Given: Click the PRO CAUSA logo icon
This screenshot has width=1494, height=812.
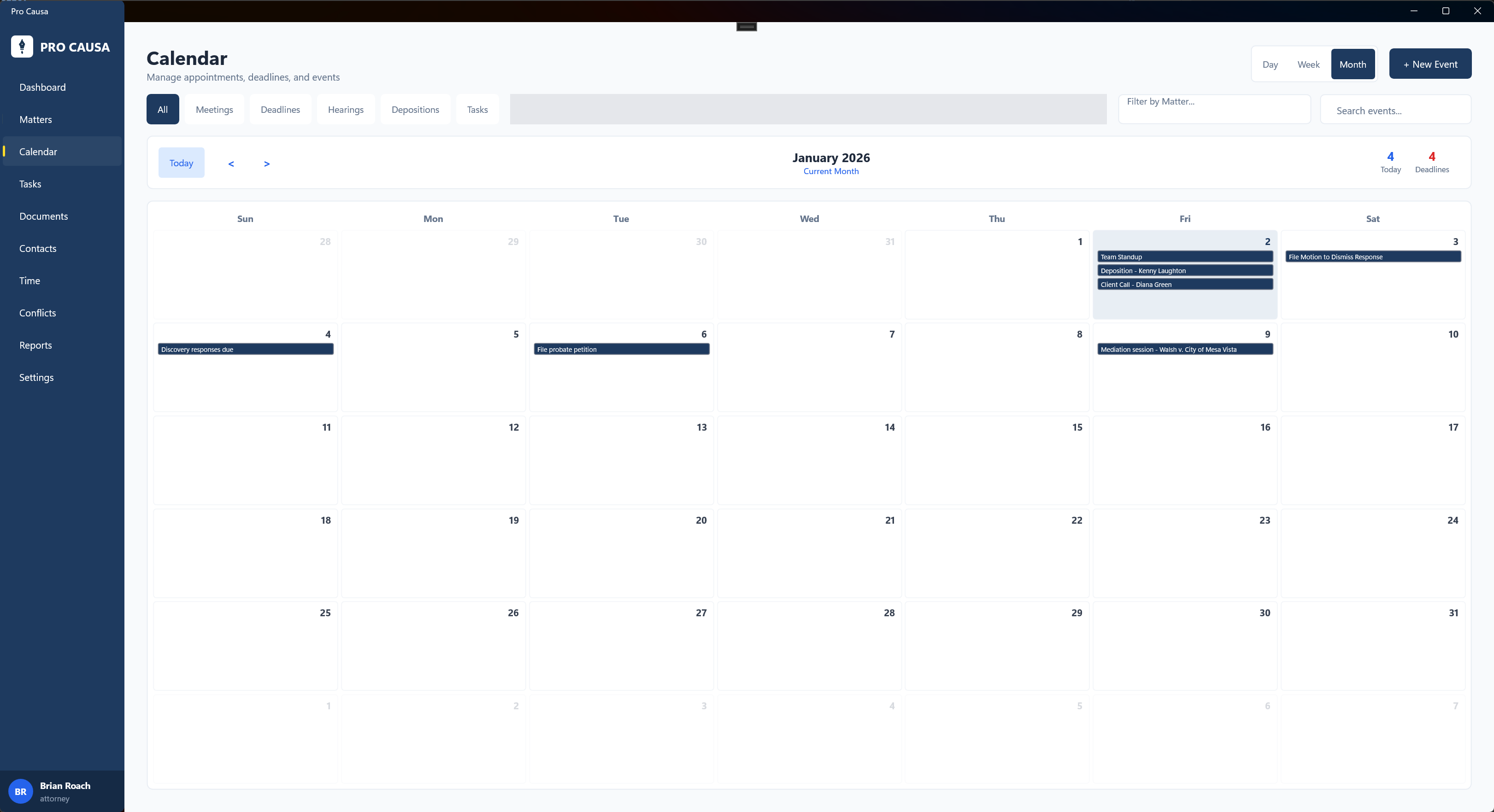Looking at the screenshot, I should [x=22, y=47].
